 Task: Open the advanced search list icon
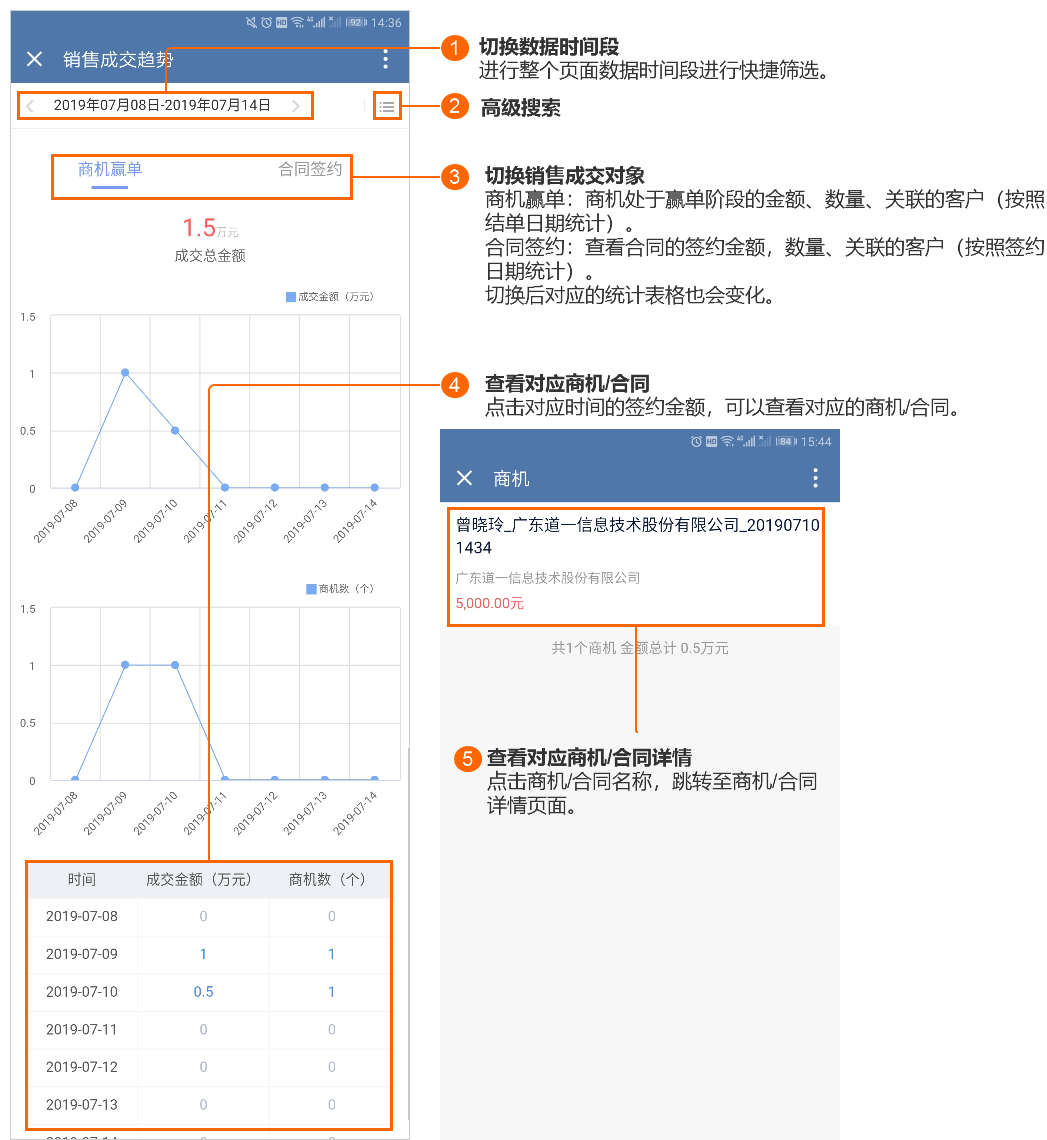click(x=387, y=107)
